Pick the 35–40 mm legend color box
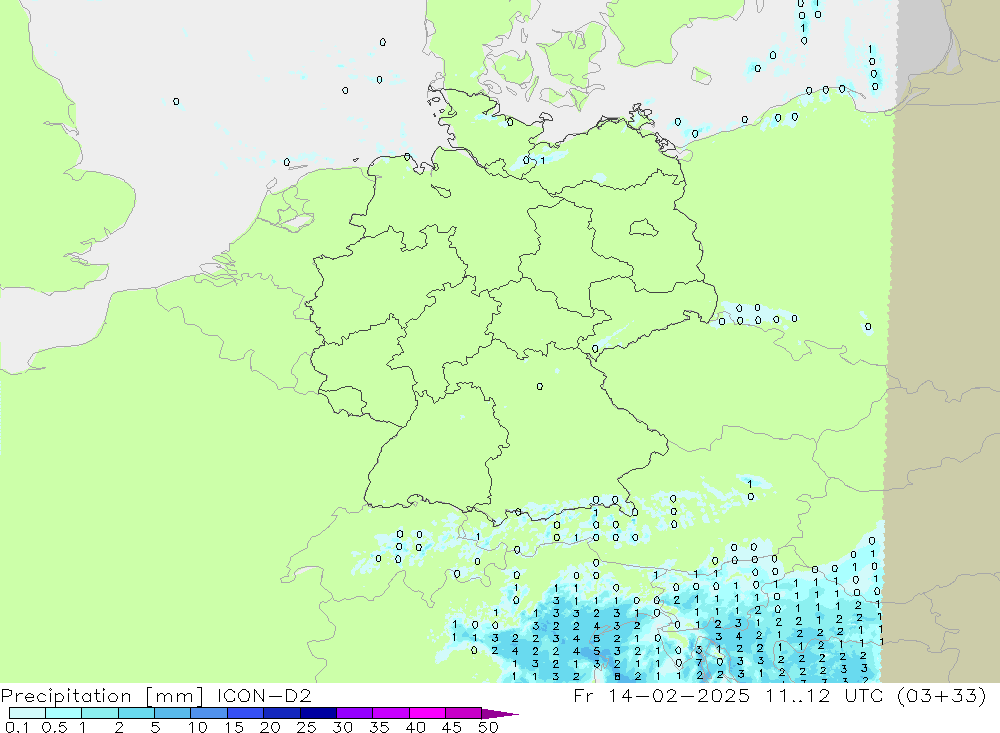The image size is (1000, 733). tap(390, 713)
